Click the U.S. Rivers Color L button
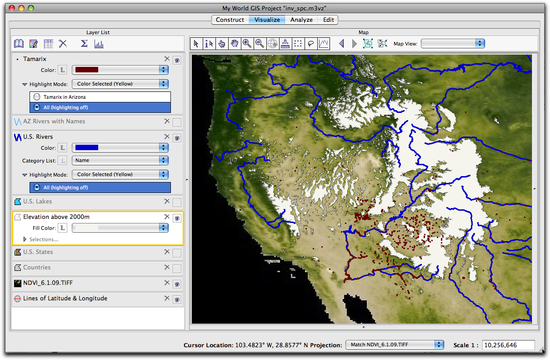Screen dimensions: 550x360 click(62, 148)
